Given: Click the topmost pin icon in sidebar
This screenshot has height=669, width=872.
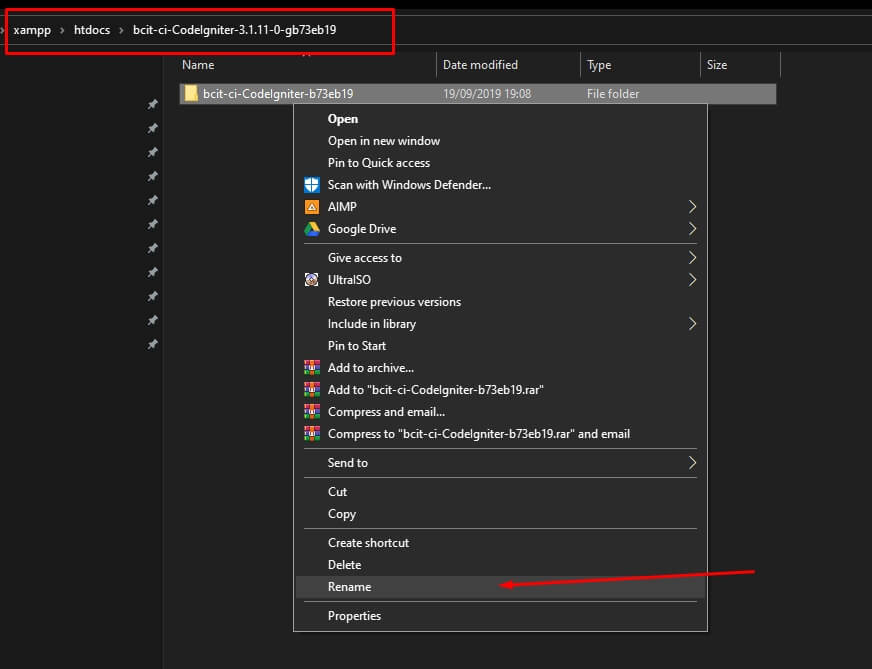Looking at the screenshot, I should click(152, 105).
